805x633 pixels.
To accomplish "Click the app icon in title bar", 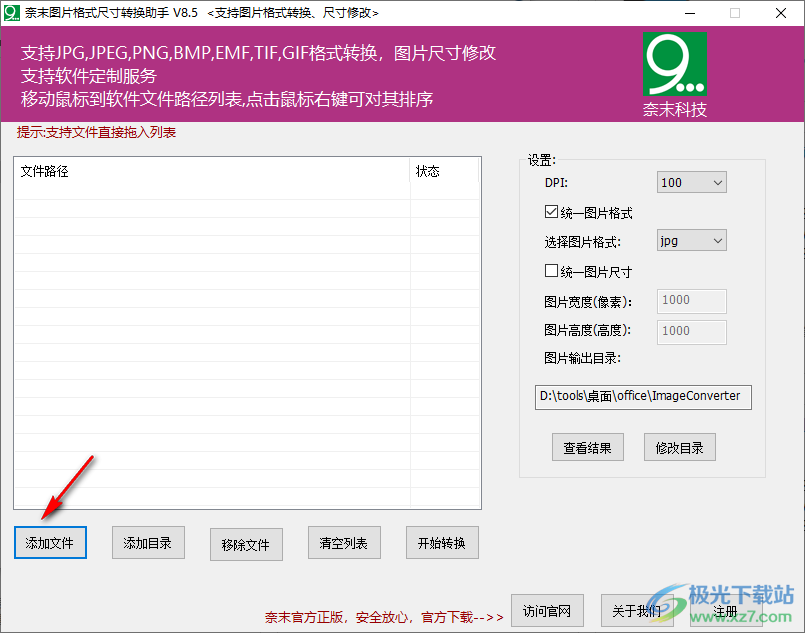I will (x=11, y=13).
